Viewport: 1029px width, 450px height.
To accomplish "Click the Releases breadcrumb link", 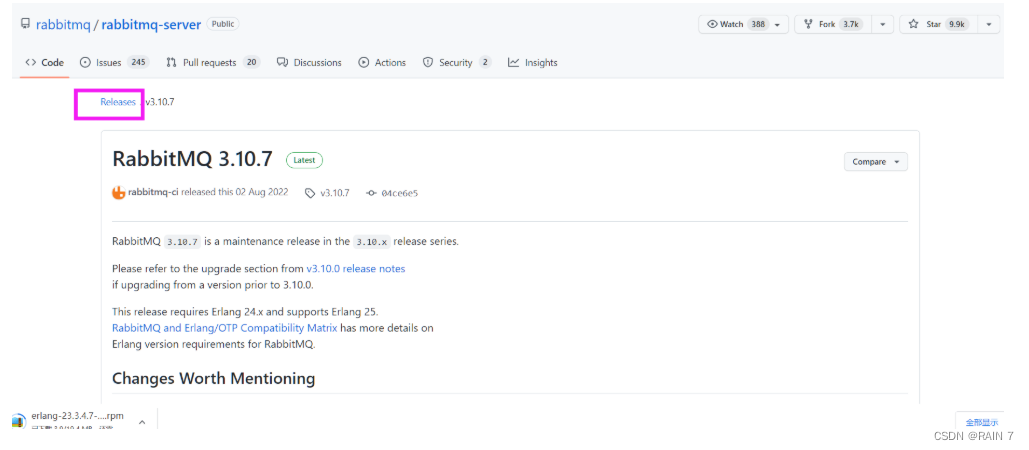I will (x=118, y=102).
